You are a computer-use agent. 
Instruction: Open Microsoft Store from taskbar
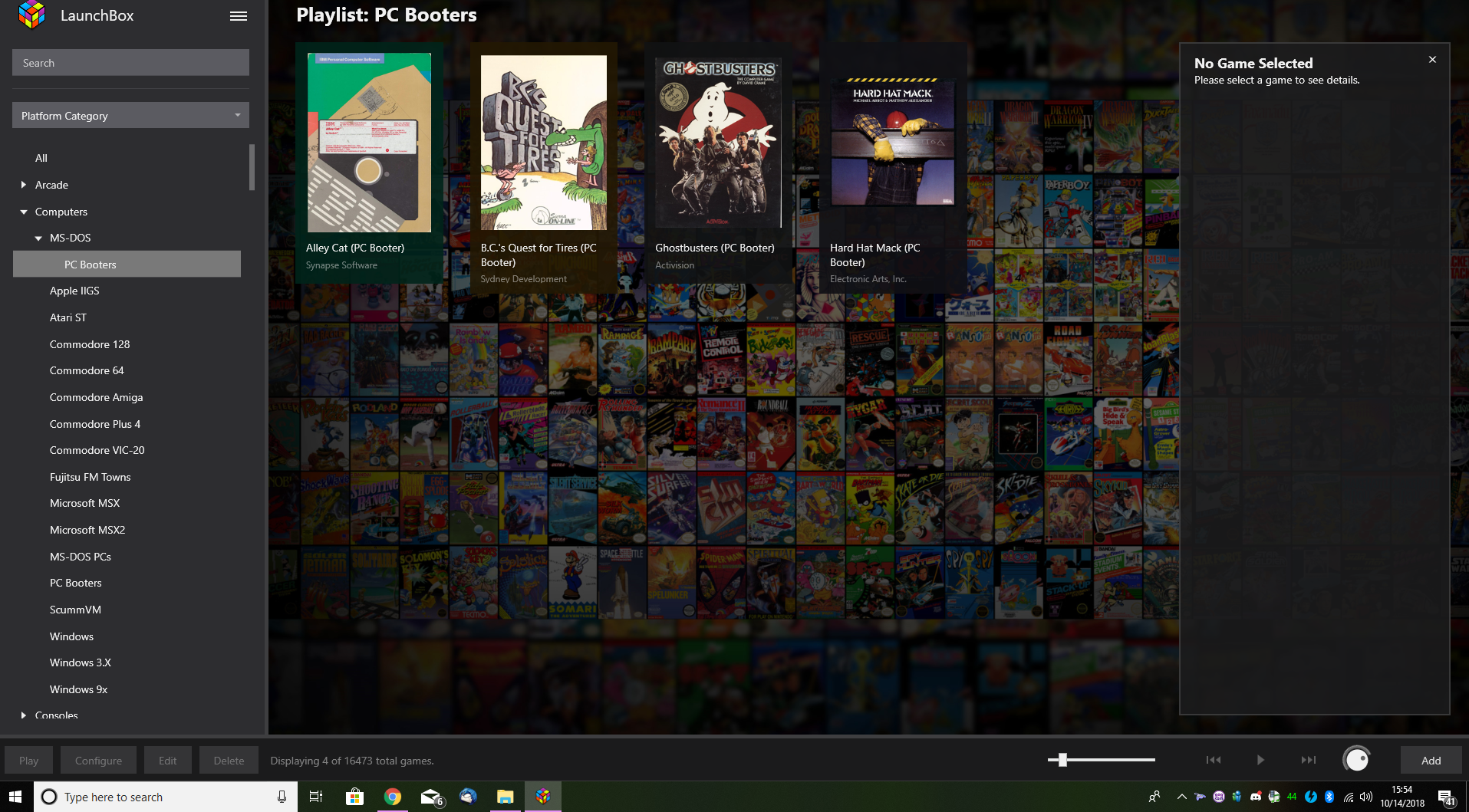coord(354,797)
